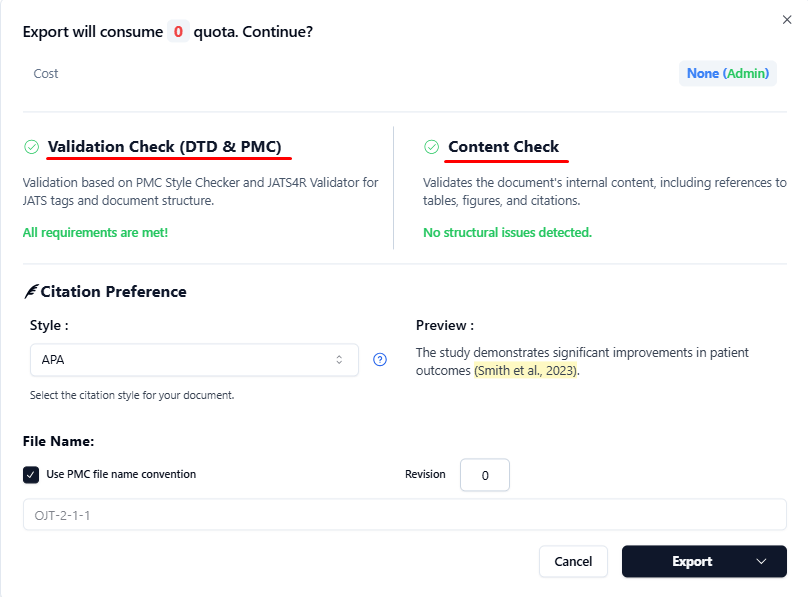Click the Content Check green checkmark icon
Viewport: 808px width, 597px height.
coord(432,147)
